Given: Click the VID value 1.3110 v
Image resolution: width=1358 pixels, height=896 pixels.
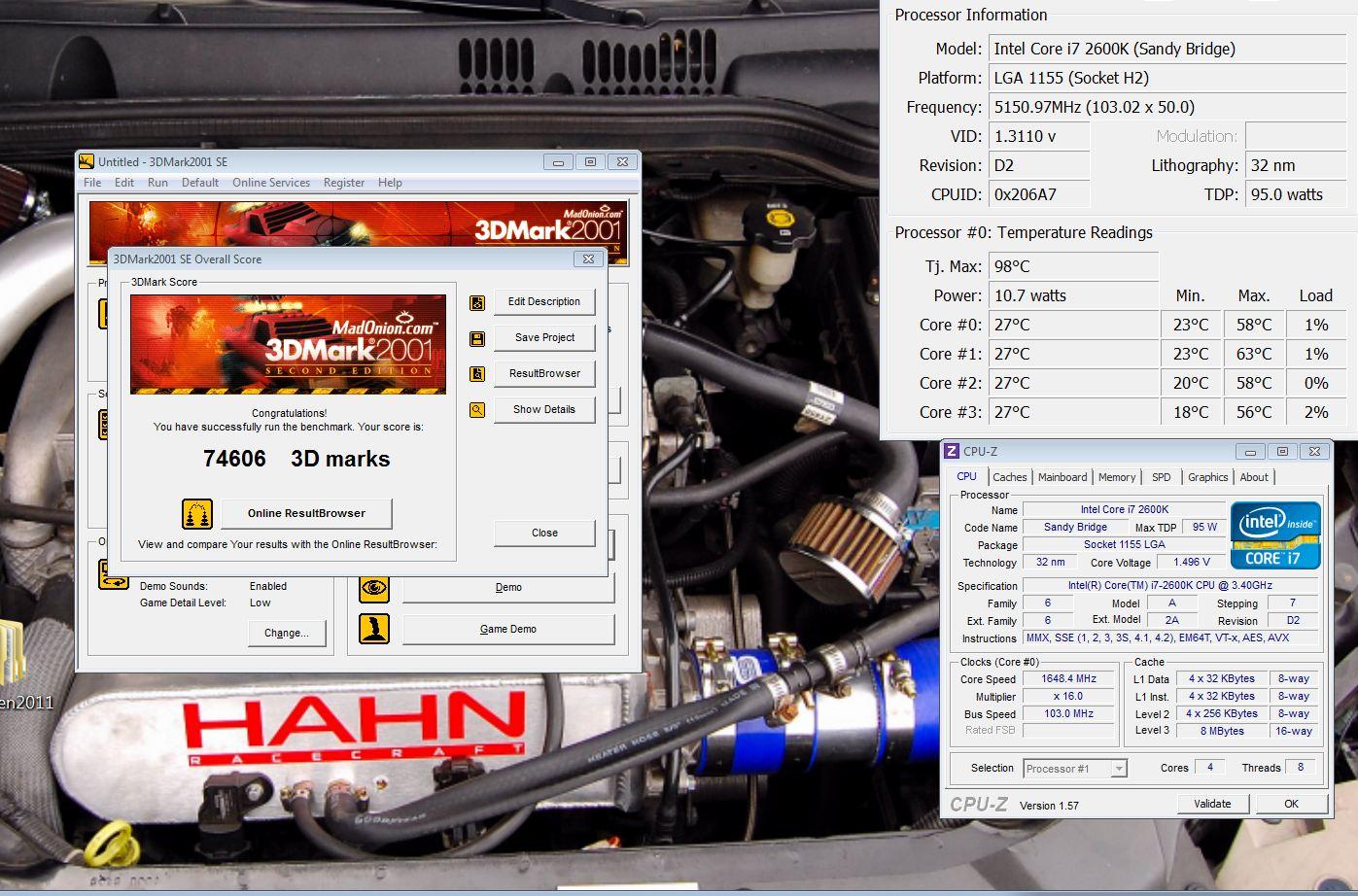Looking at the screenshot, I should (1039, 136).
